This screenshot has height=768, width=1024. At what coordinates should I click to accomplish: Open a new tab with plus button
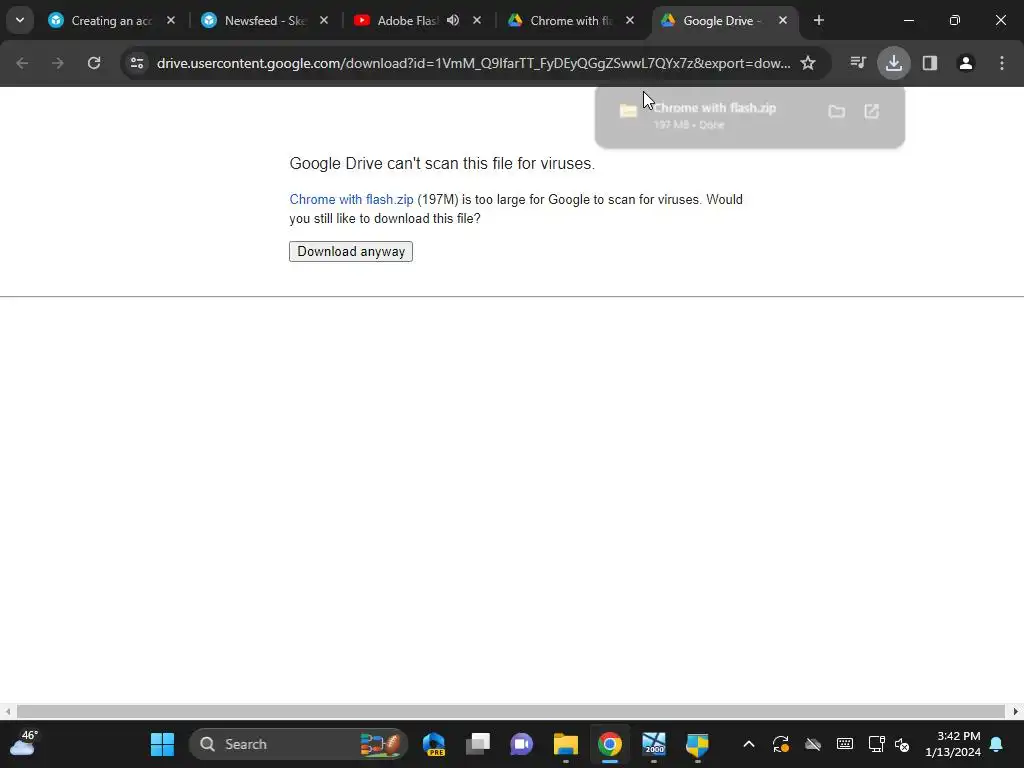coord(819,20)
